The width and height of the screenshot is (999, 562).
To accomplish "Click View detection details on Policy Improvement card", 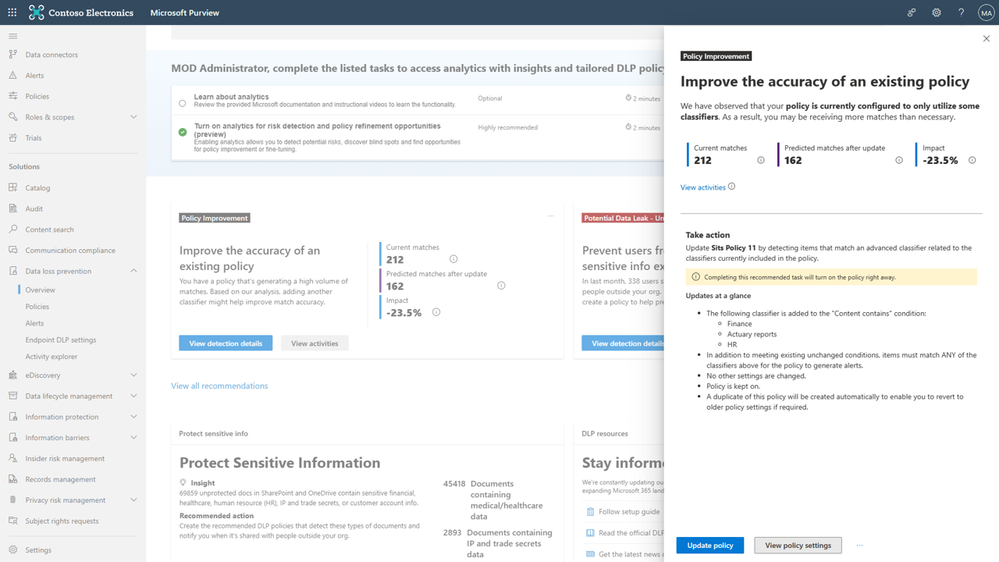I will coord(226,343).
